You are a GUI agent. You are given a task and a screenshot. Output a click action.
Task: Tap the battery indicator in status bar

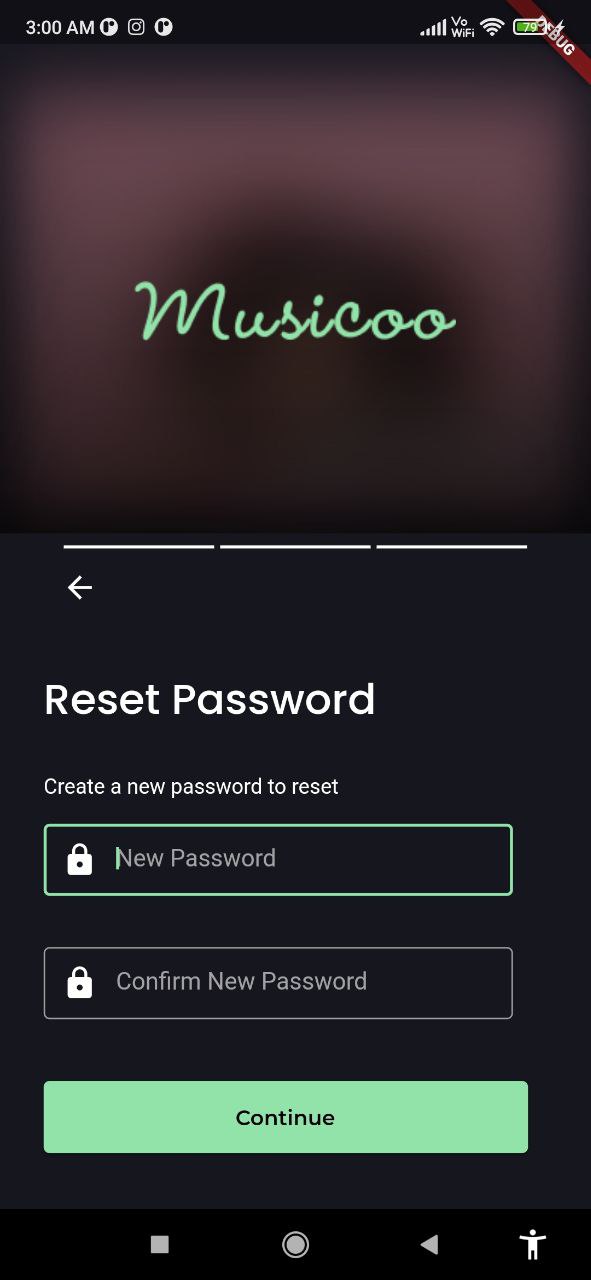pyautogui.click(x=528, y=27)
